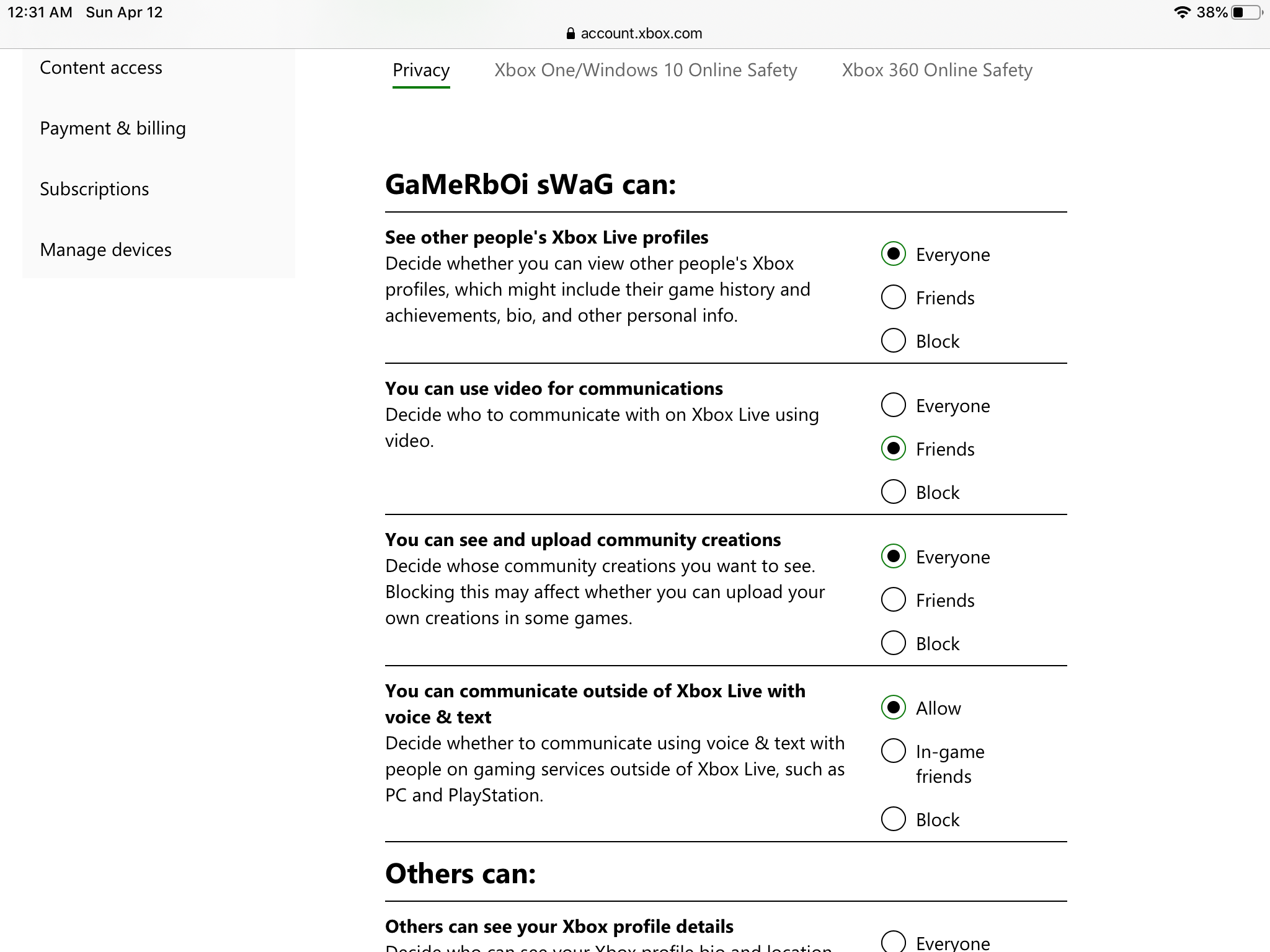
Task: Open Content access settings section
Action: click(100, 67)
